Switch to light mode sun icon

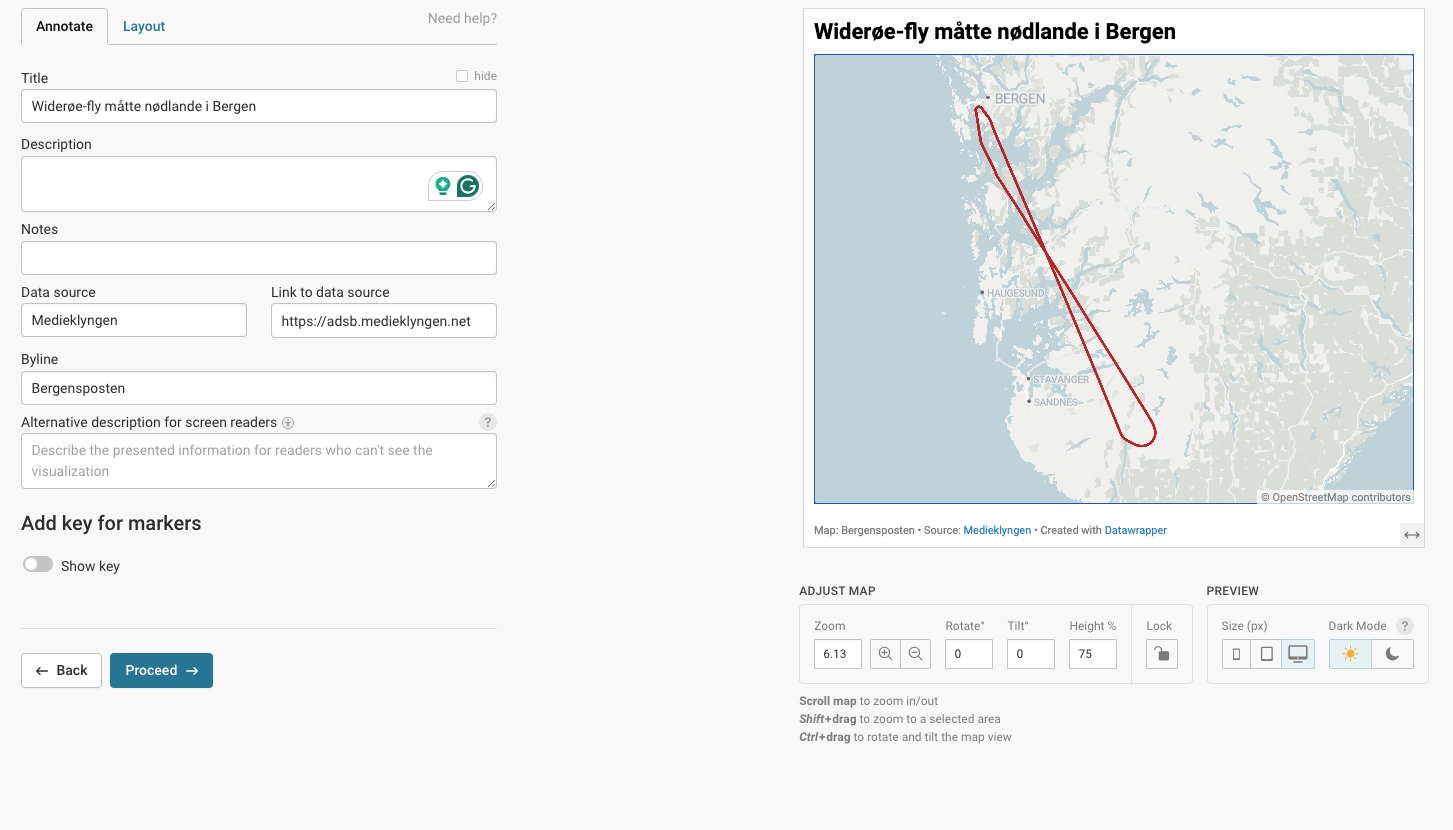pyautogui.click(x=1350, y=654)
